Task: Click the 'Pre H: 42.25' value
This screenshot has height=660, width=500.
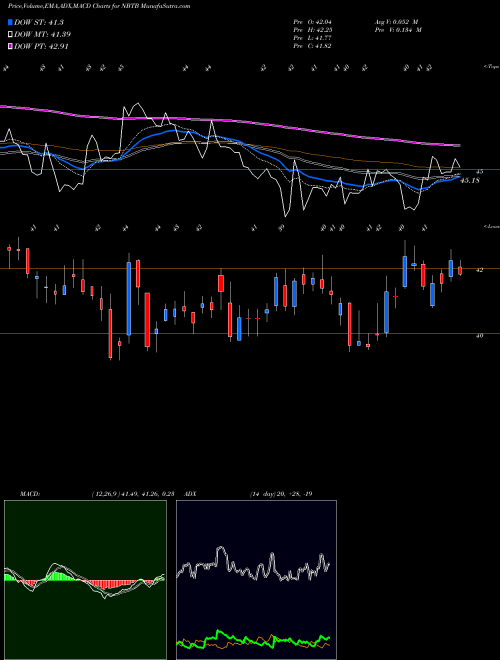Action: coord(312,29)
